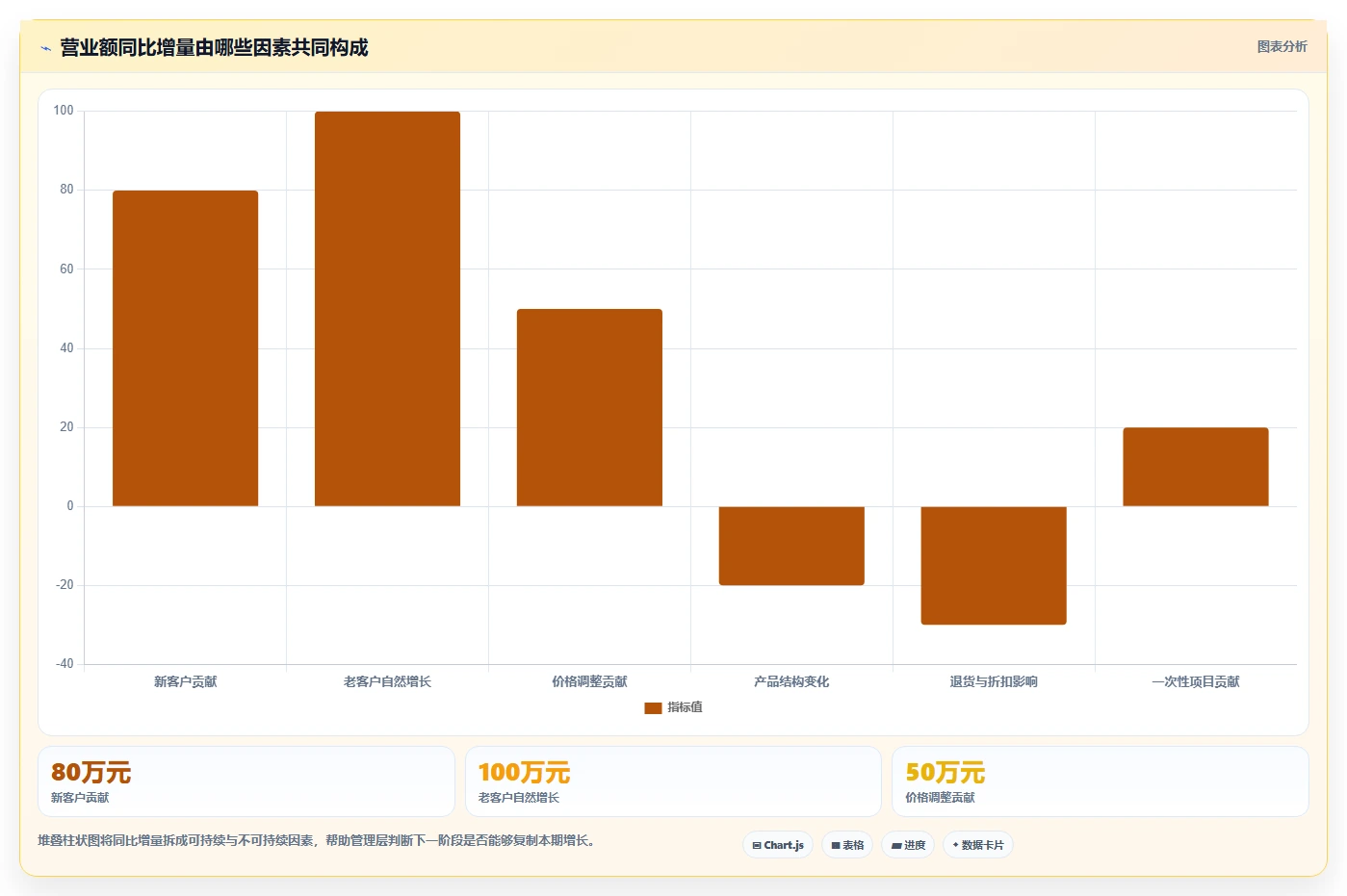The height and width of the screenshot is (896, 1347).
Task: Click the 价格调整贡献 bar in the chart
Action: tap(589, 407)
